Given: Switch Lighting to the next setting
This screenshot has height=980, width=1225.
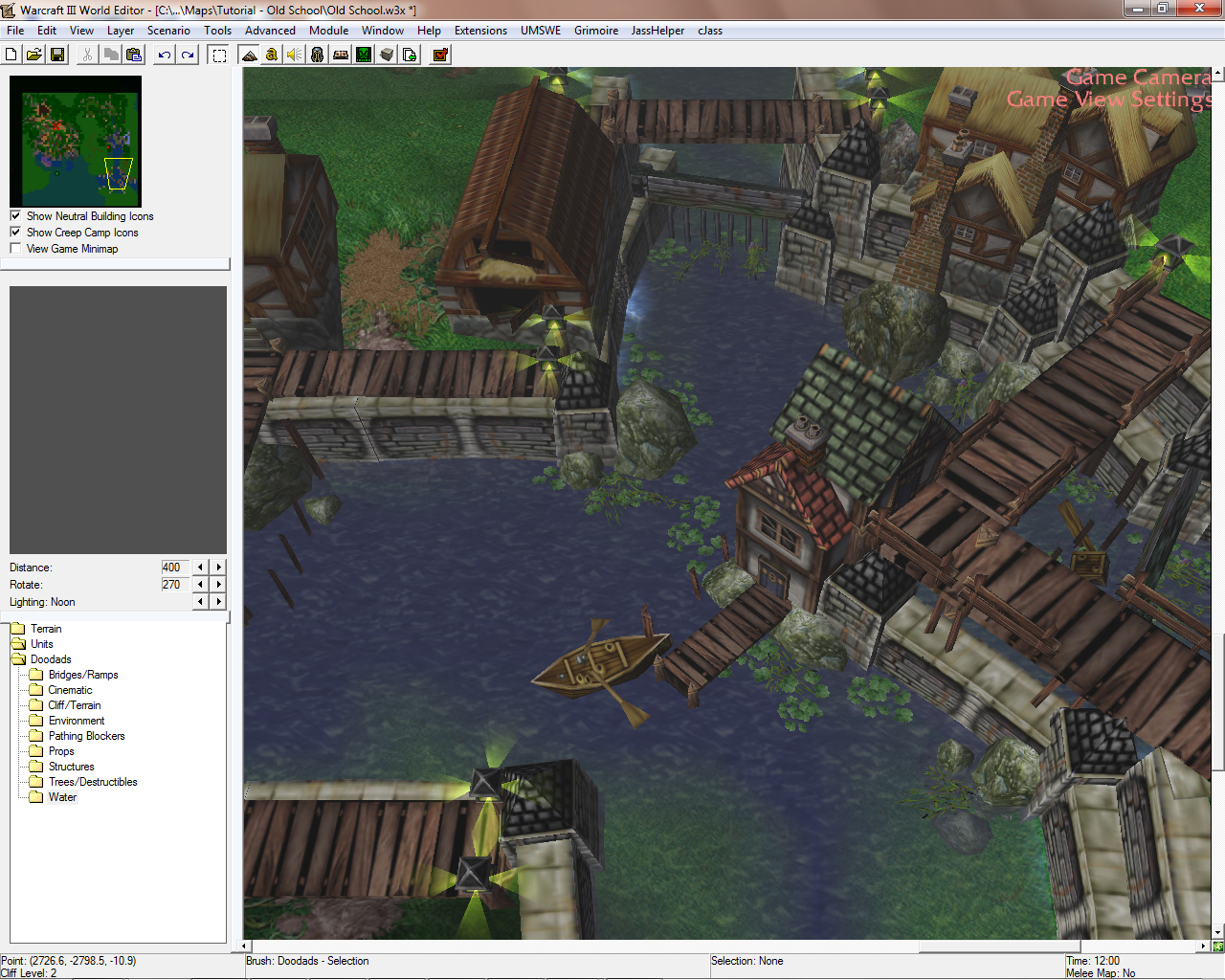Looking at the screenshot, I should [219, 602].
